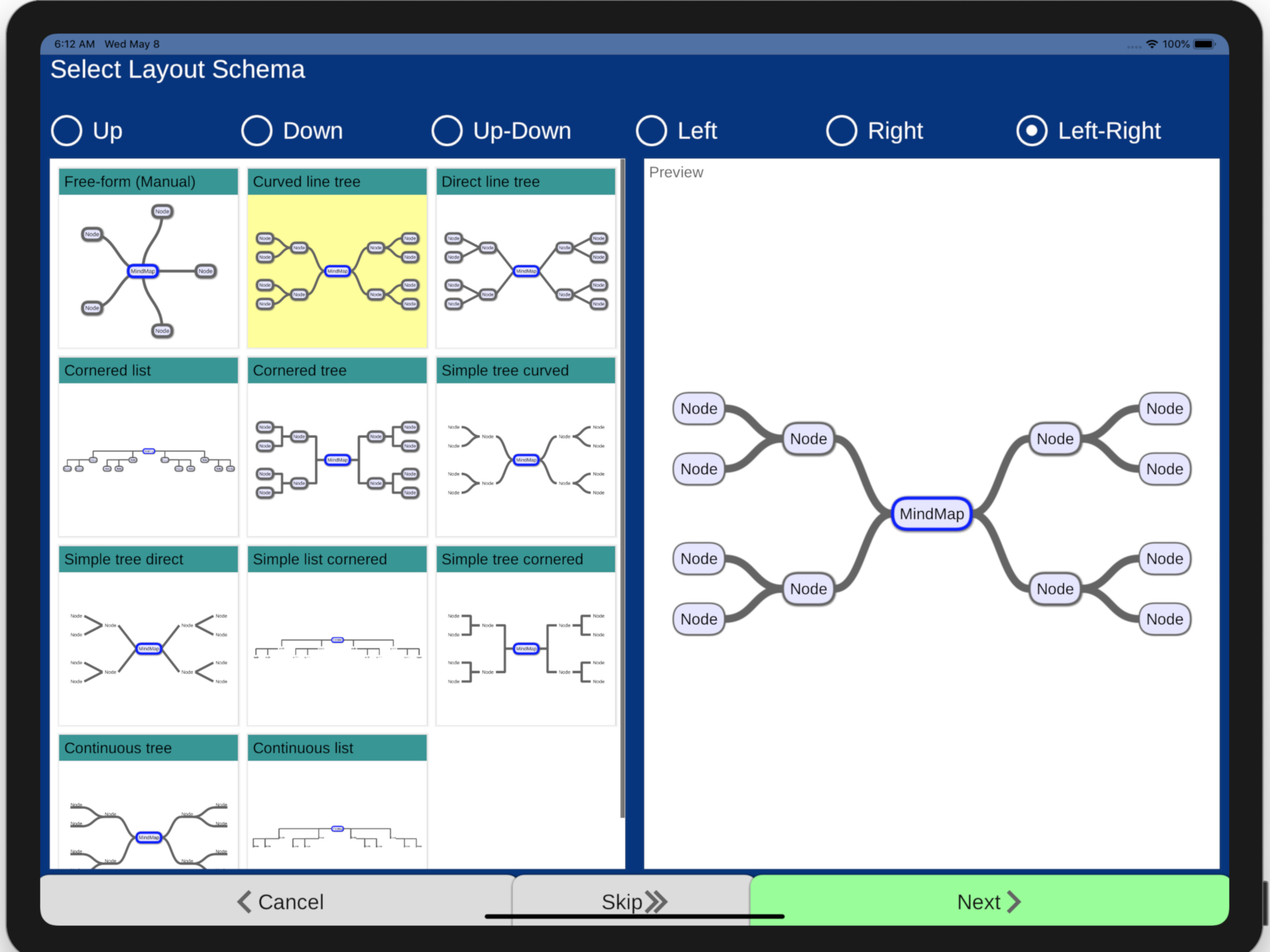Screen dimensions: 1270x952
Task: Click the layout list vertical scrollbar
Action: pyautogui.click(x=622, y=488)
